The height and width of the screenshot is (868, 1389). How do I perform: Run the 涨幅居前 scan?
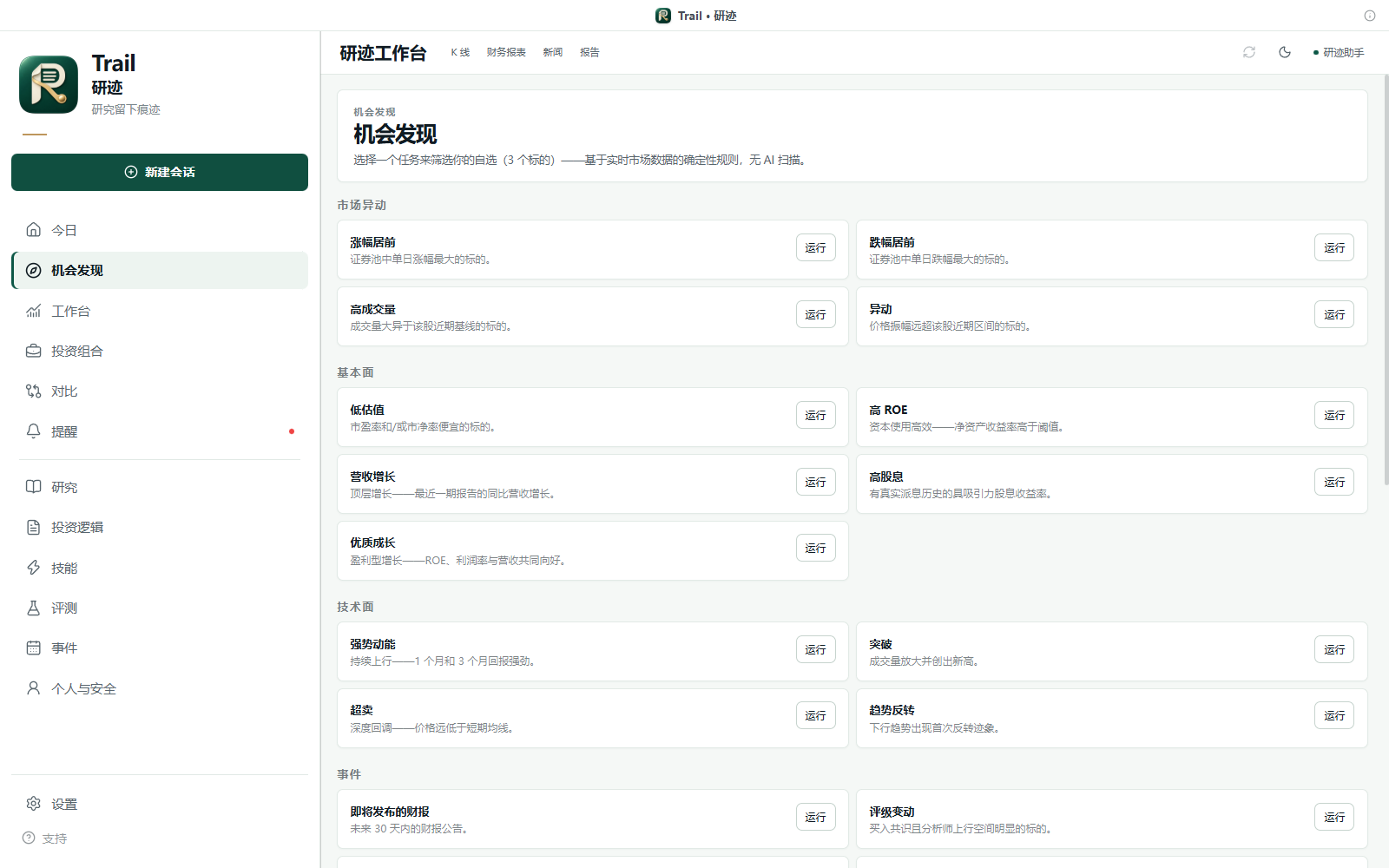[x=816, y=247]
